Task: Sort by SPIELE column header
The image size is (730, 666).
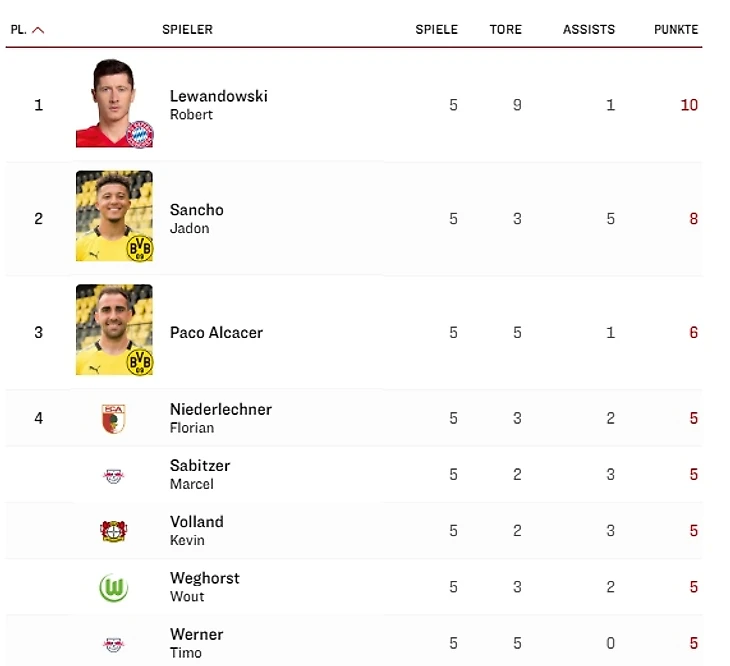Action: coord(437,30)
